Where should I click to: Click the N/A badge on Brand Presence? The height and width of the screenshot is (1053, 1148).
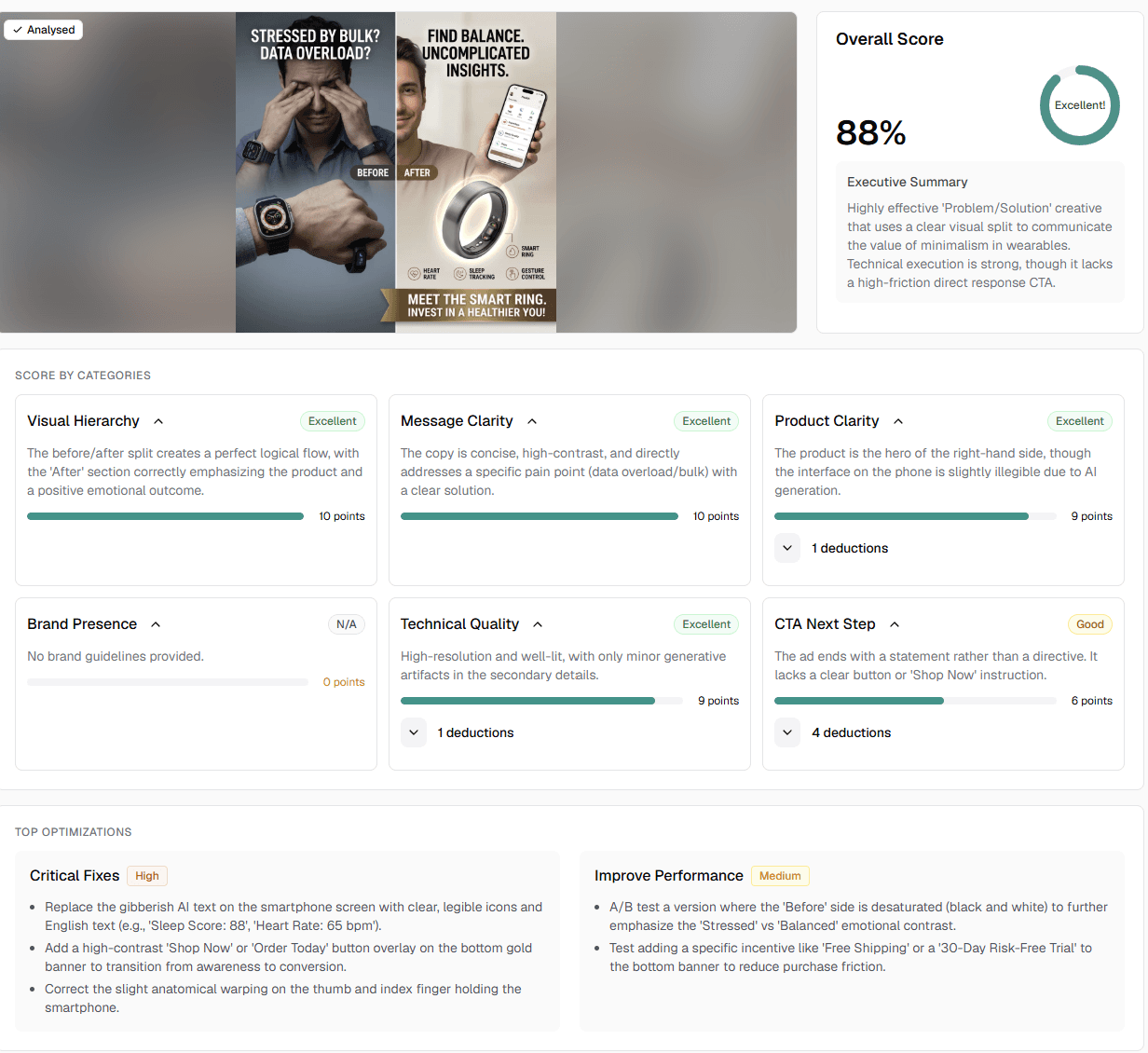coord(347,624)
